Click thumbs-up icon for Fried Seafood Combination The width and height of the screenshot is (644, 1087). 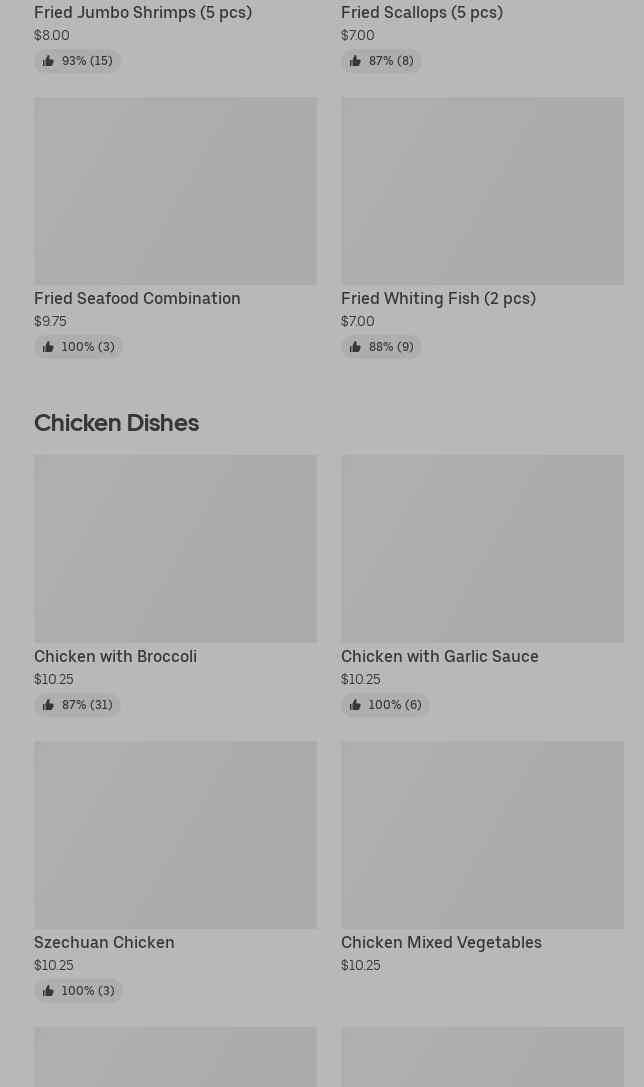tap(48, 347)
